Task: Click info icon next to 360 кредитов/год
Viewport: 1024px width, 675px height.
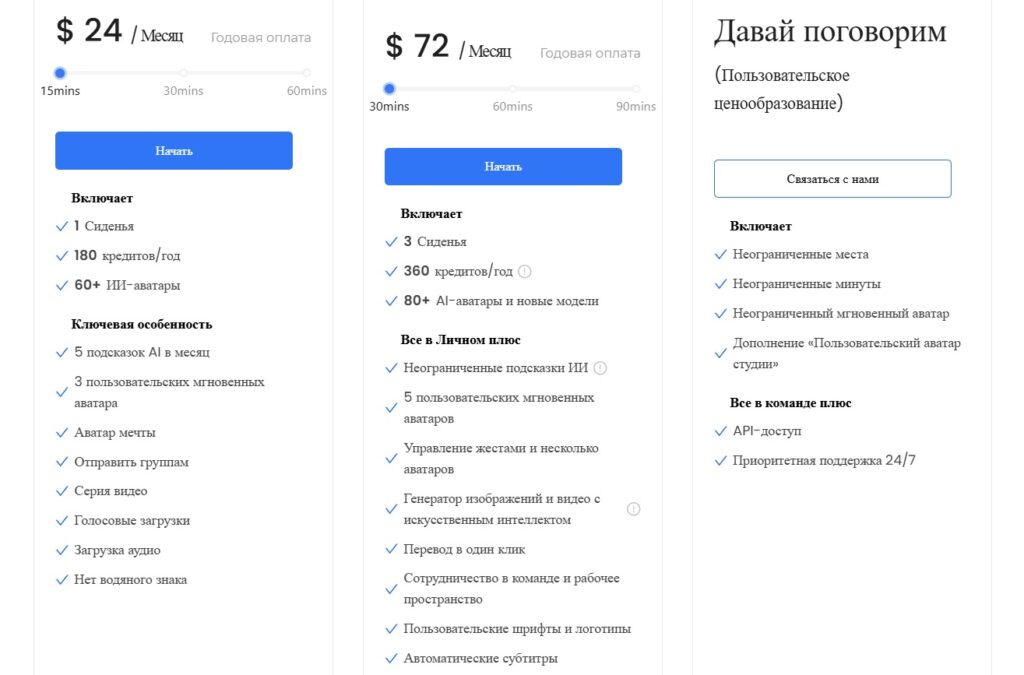Action: pos(524,272)
